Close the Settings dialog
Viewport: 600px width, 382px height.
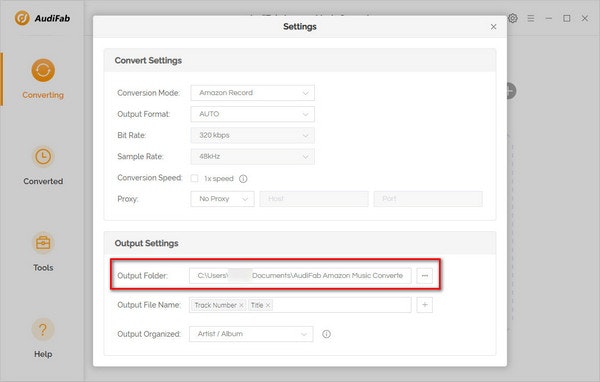[494, 26]
